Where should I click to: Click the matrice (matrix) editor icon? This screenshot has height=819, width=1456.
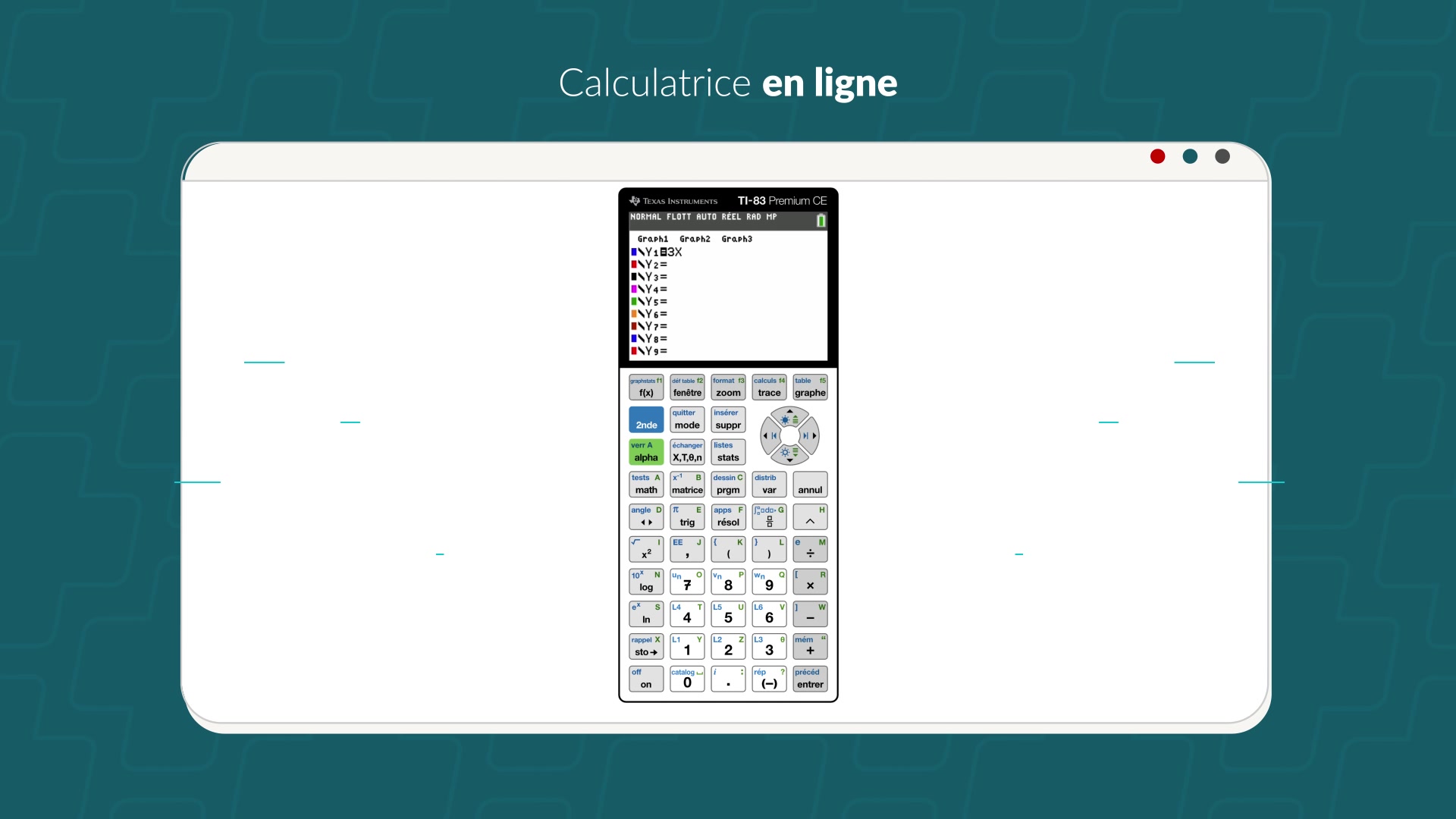(686, 485)
